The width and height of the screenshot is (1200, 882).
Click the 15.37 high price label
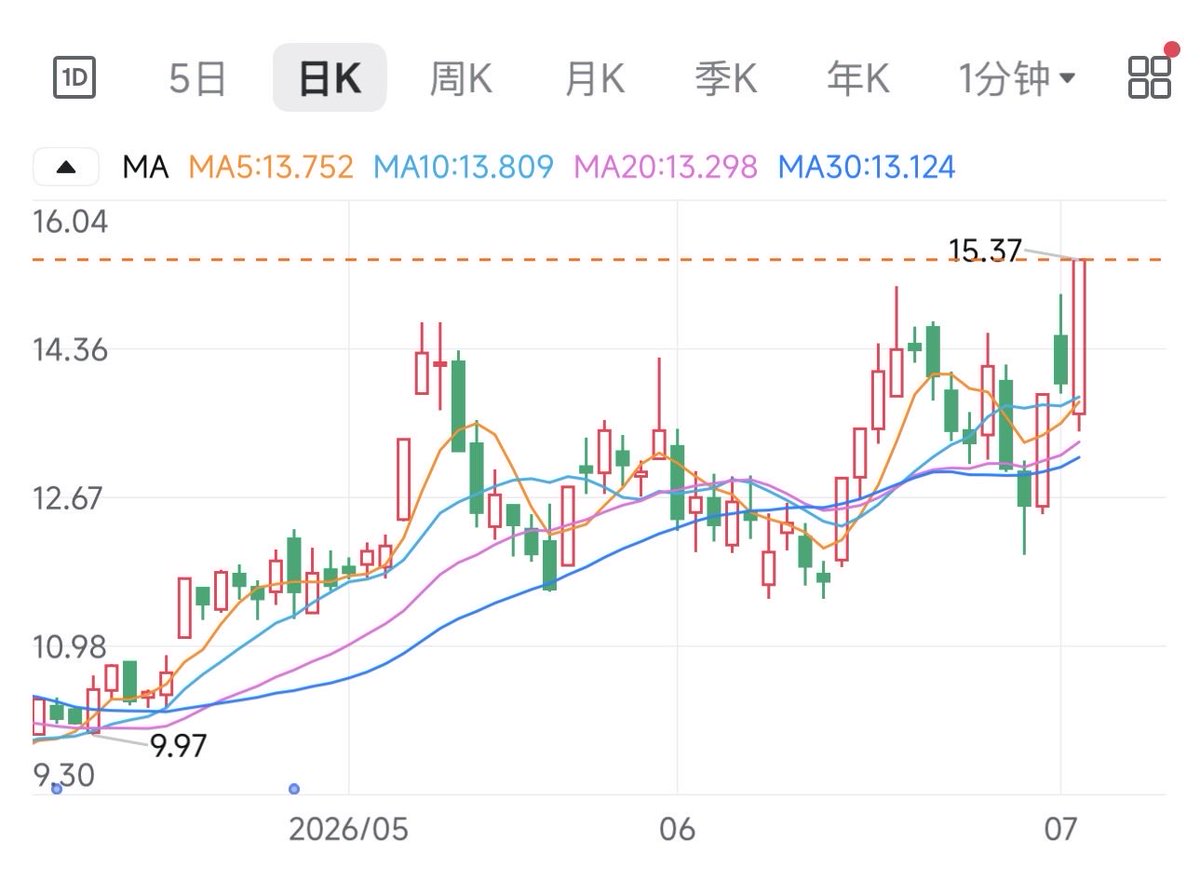tap(985, 250)
